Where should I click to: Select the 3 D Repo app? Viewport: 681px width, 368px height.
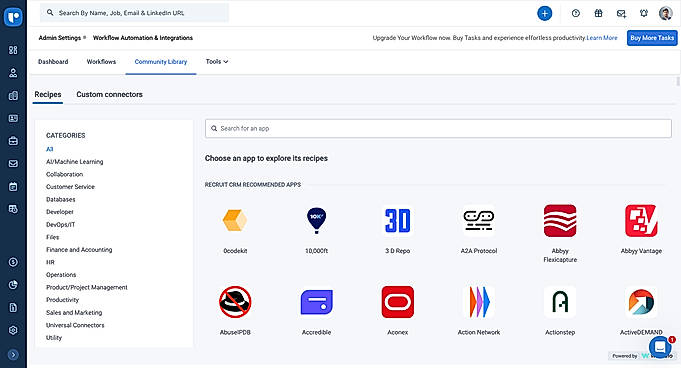(x=397, y=221)
